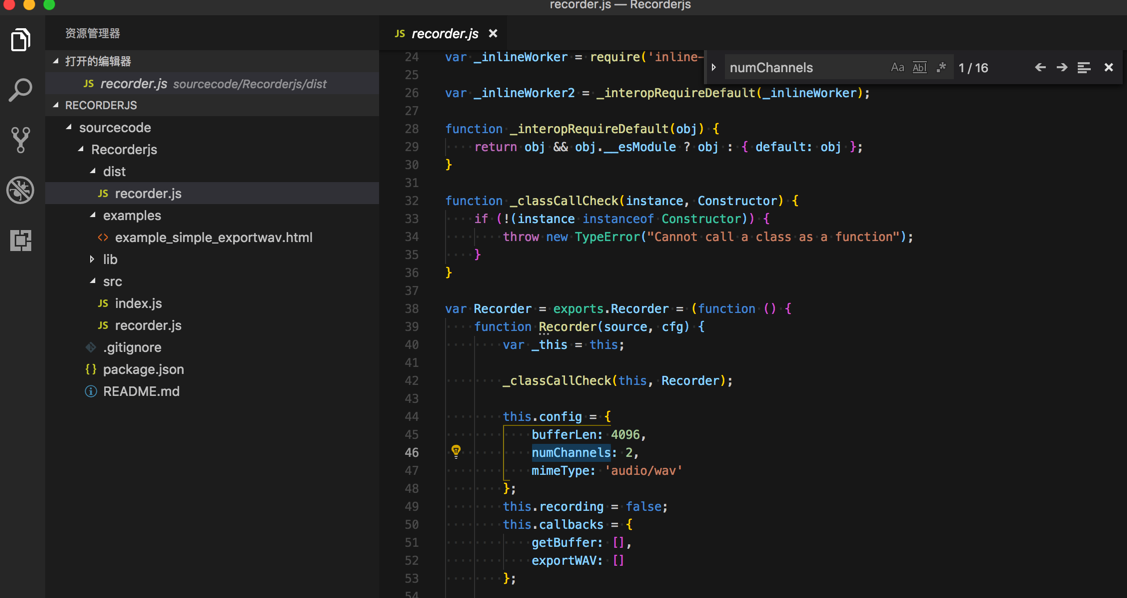Image resolution: width=1127 pixels, height=598 pixels.
Task: Select the recorder.js editor tab
Action: 444,33
